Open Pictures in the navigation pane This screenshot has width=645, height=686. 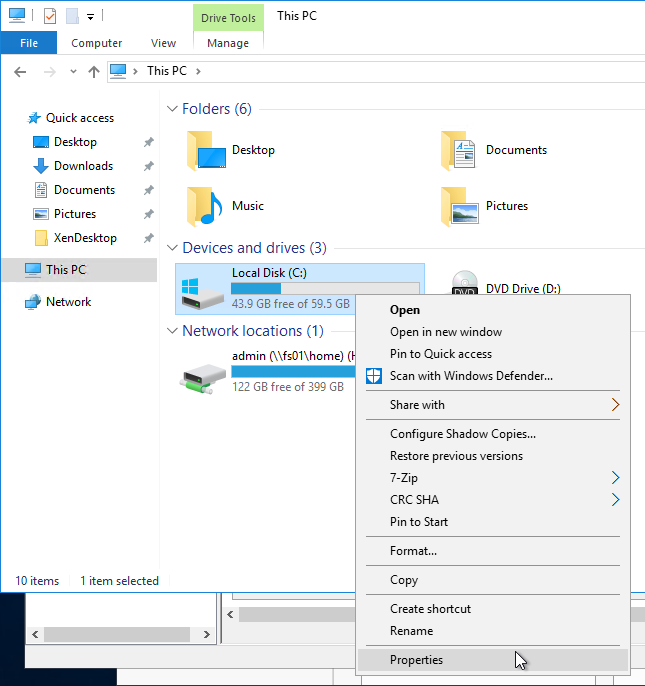[75, 214]
